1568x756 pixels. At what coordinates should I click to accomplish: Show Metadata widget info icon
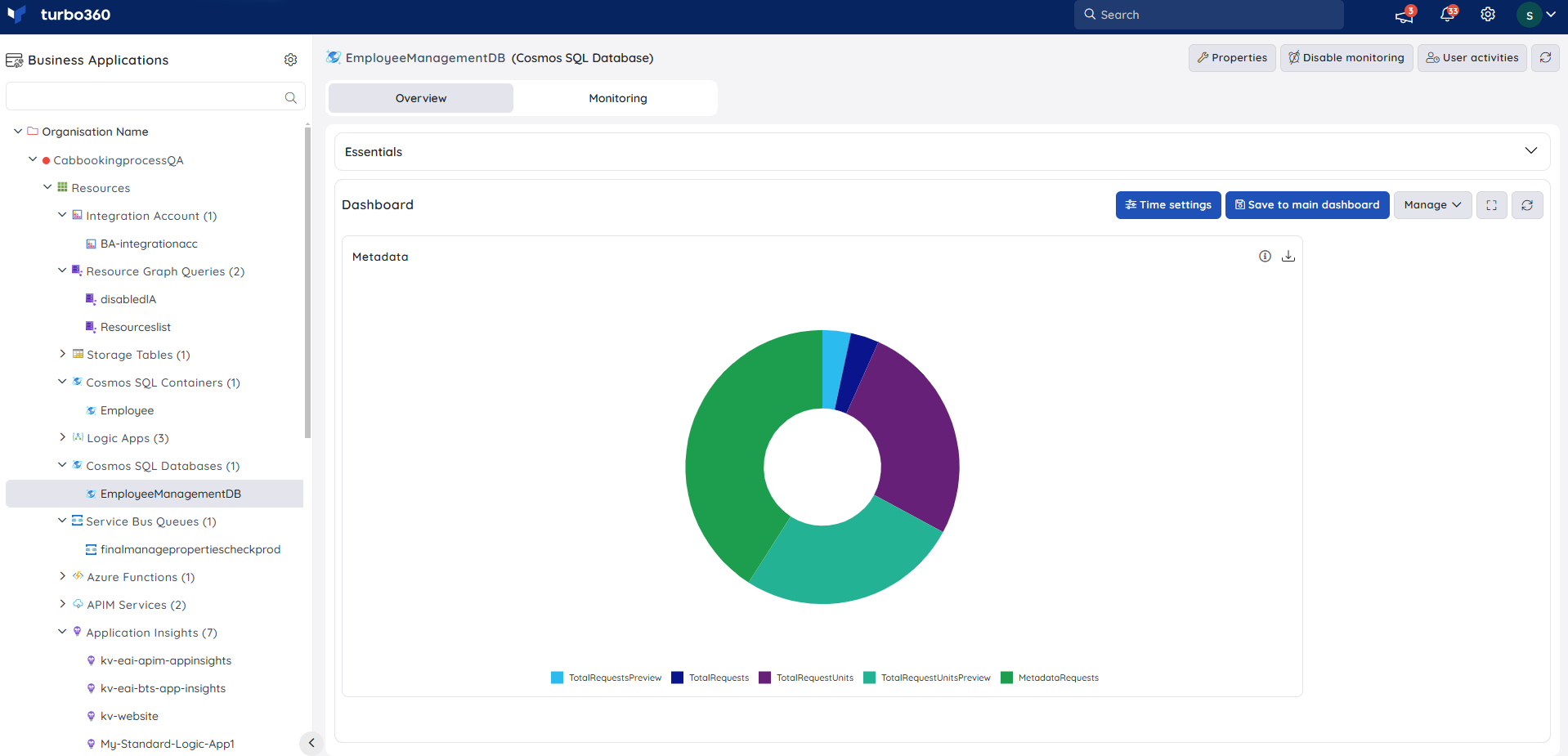1265,256
